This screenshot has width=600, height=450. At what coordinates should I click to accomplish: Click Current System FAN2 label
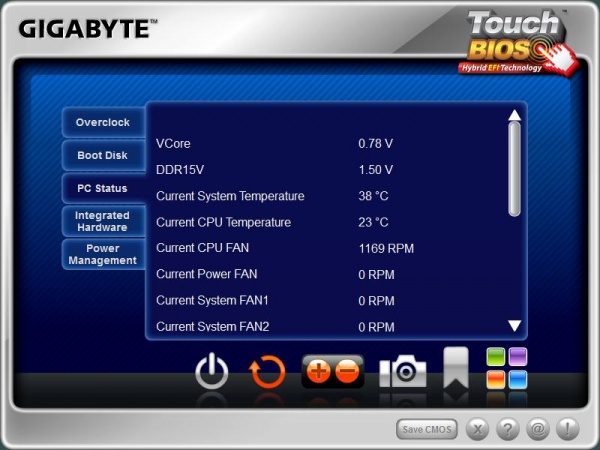click(x=213, y=326)
